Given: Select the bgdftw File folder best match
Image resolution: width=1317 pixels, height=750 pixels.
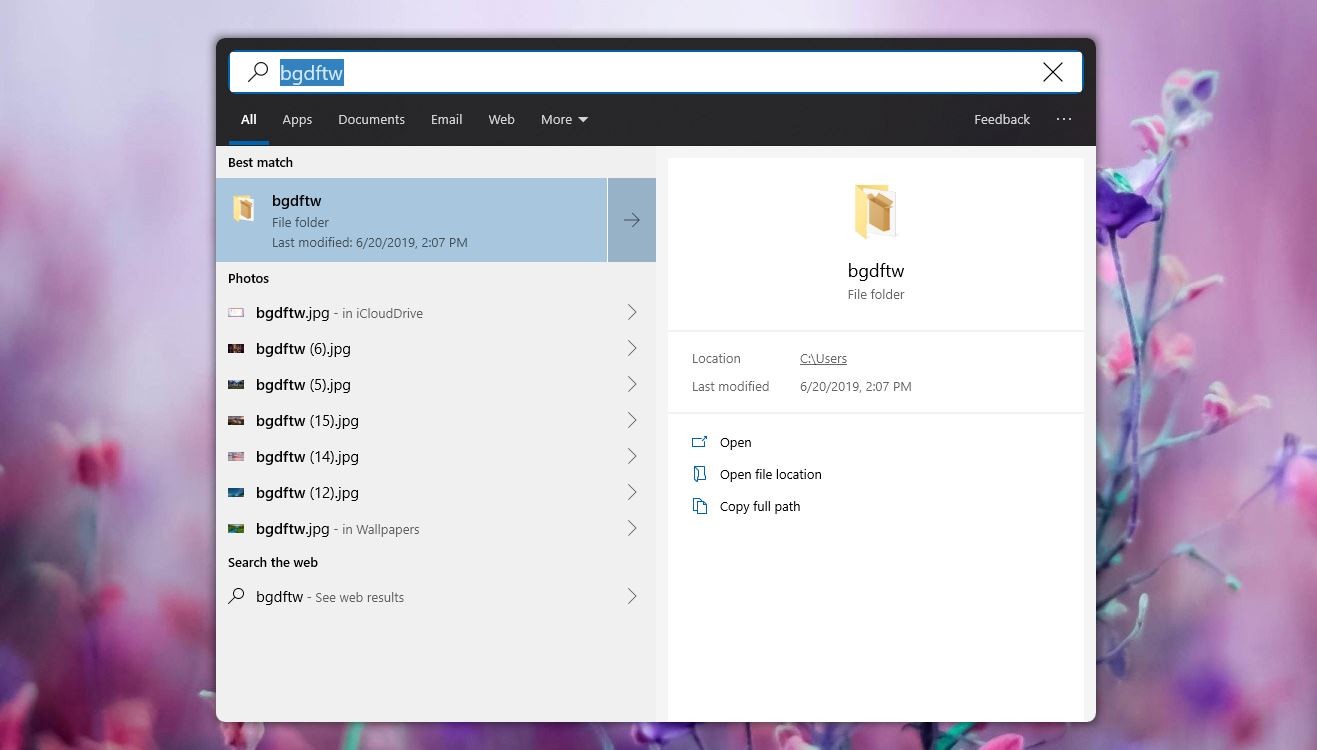Looking at the screenshot, I should point(411,220).
